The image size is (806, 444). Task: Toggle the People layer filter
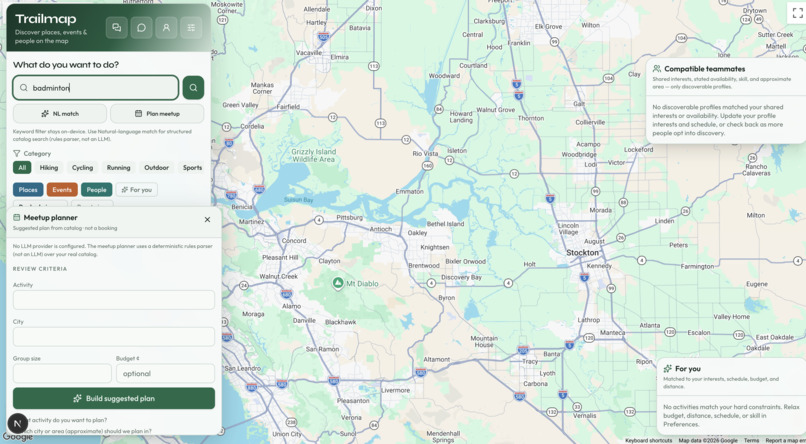[97, 190]
